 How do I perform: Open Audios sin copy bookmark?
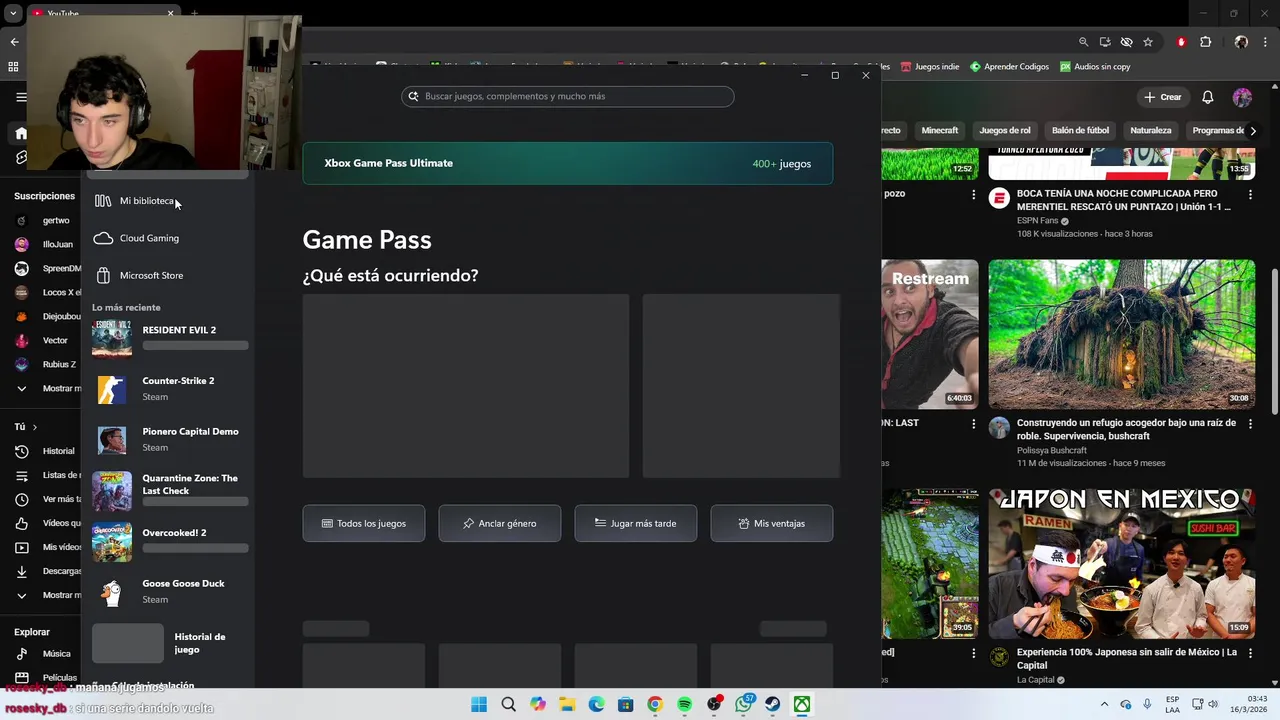[1096, 67]
